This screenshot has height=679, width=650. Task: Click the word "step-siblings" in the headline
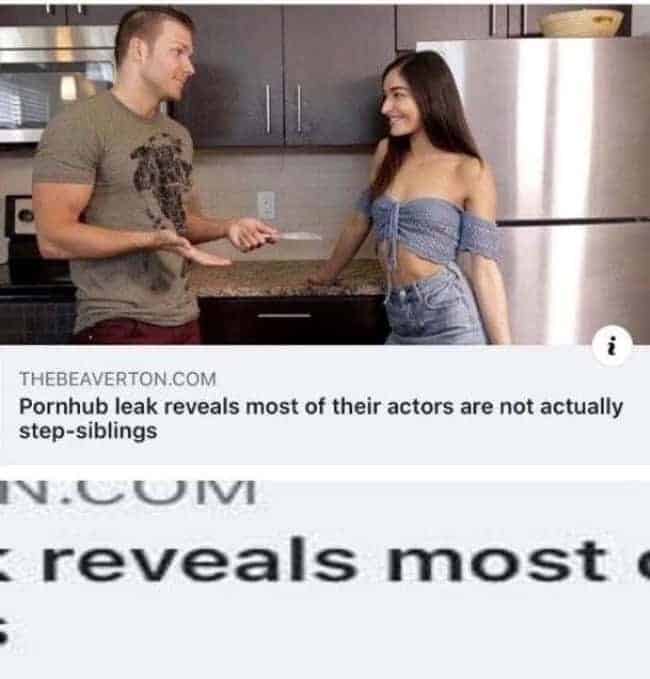88,431
